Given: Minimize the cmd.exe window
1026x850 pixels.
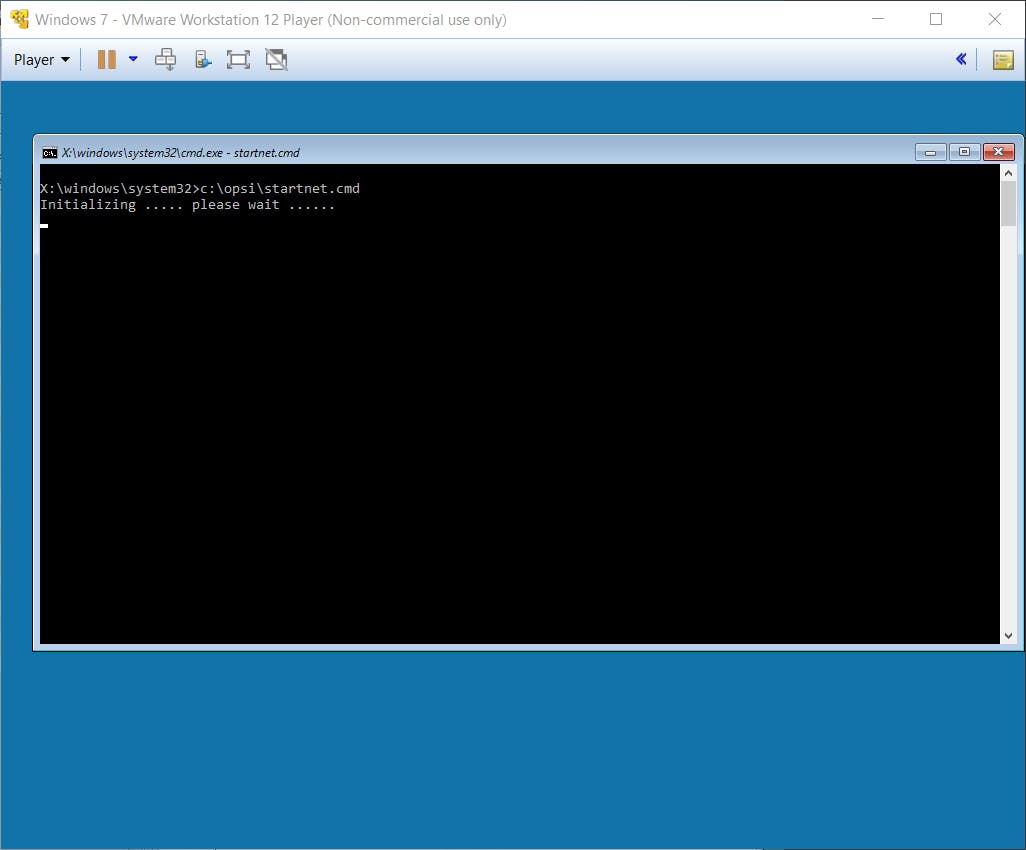Looking at the screenshot, I should (930, 152).
